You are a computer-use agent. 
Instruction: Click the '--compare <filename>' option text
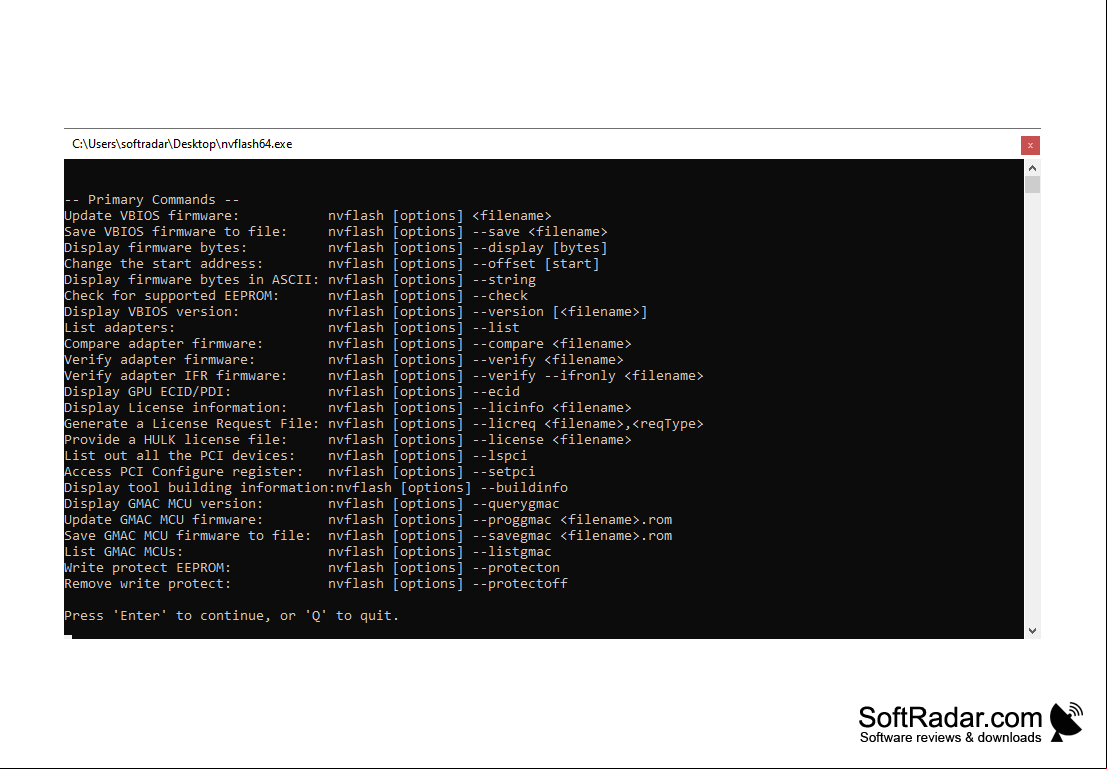pyautogui.click(x=552, y=344)
